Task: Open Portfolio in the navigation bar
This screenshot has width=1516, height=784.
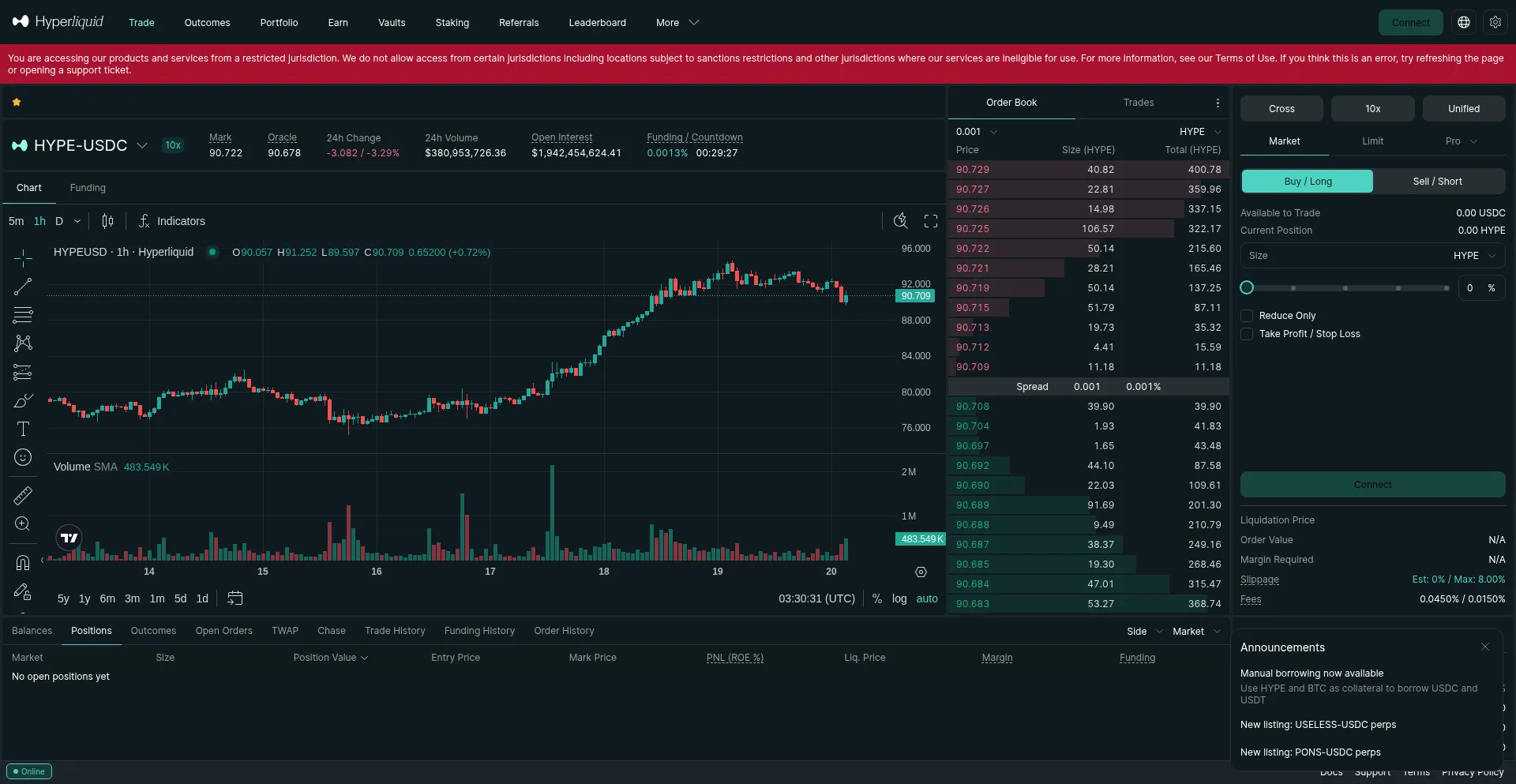Action: point(279,23)
